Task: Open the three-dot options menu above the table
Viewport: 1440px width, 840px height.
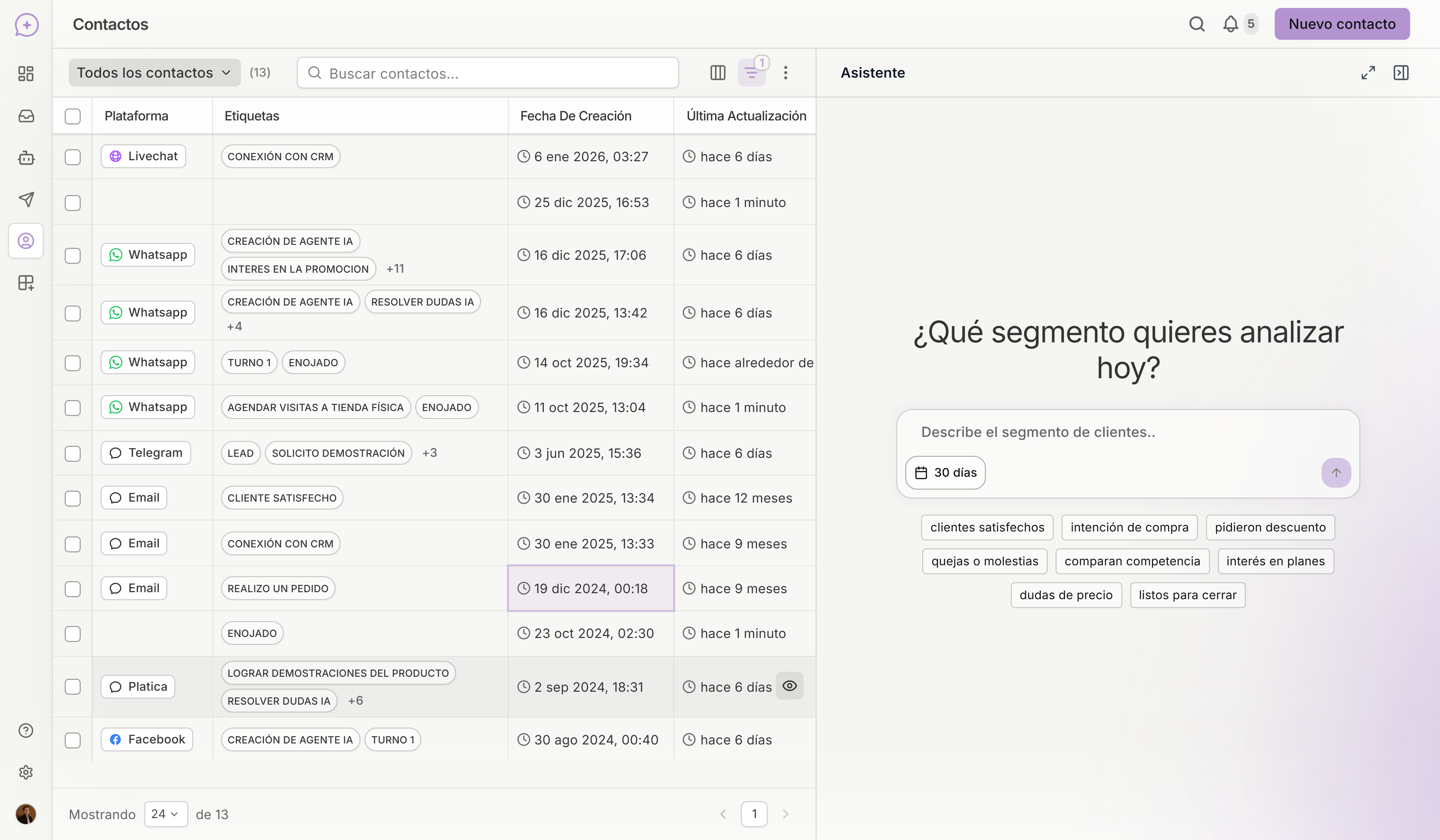Action: click(x=786, y=73)
